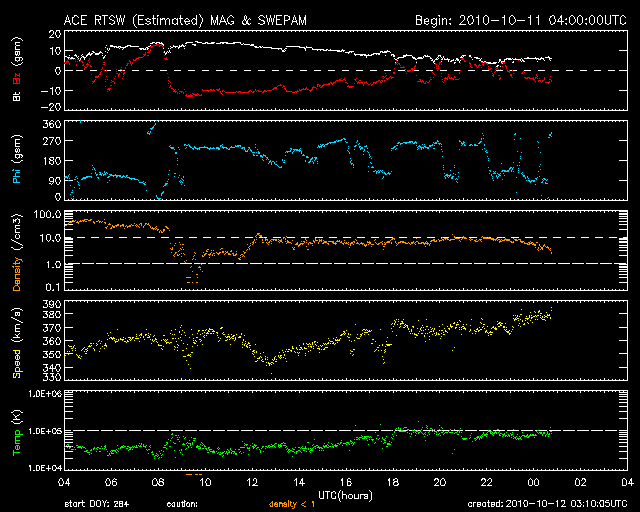Click the '-20' value on the Bt Bz axis
Viewport: 640px width, 512px height.
tap(51, 107)
